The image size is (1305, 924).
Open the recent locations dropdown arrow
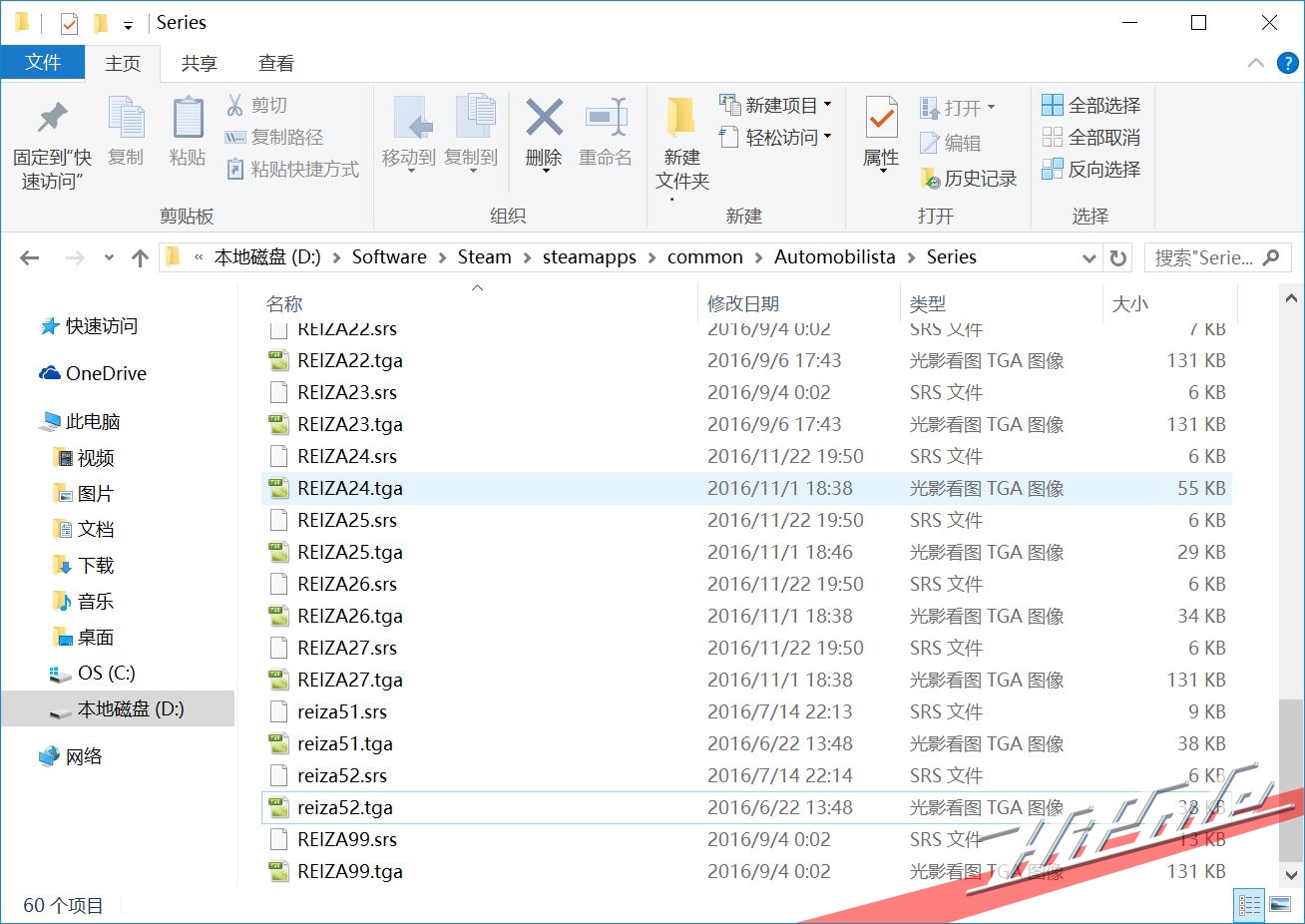pyautogui.click(x=109, y=257)
